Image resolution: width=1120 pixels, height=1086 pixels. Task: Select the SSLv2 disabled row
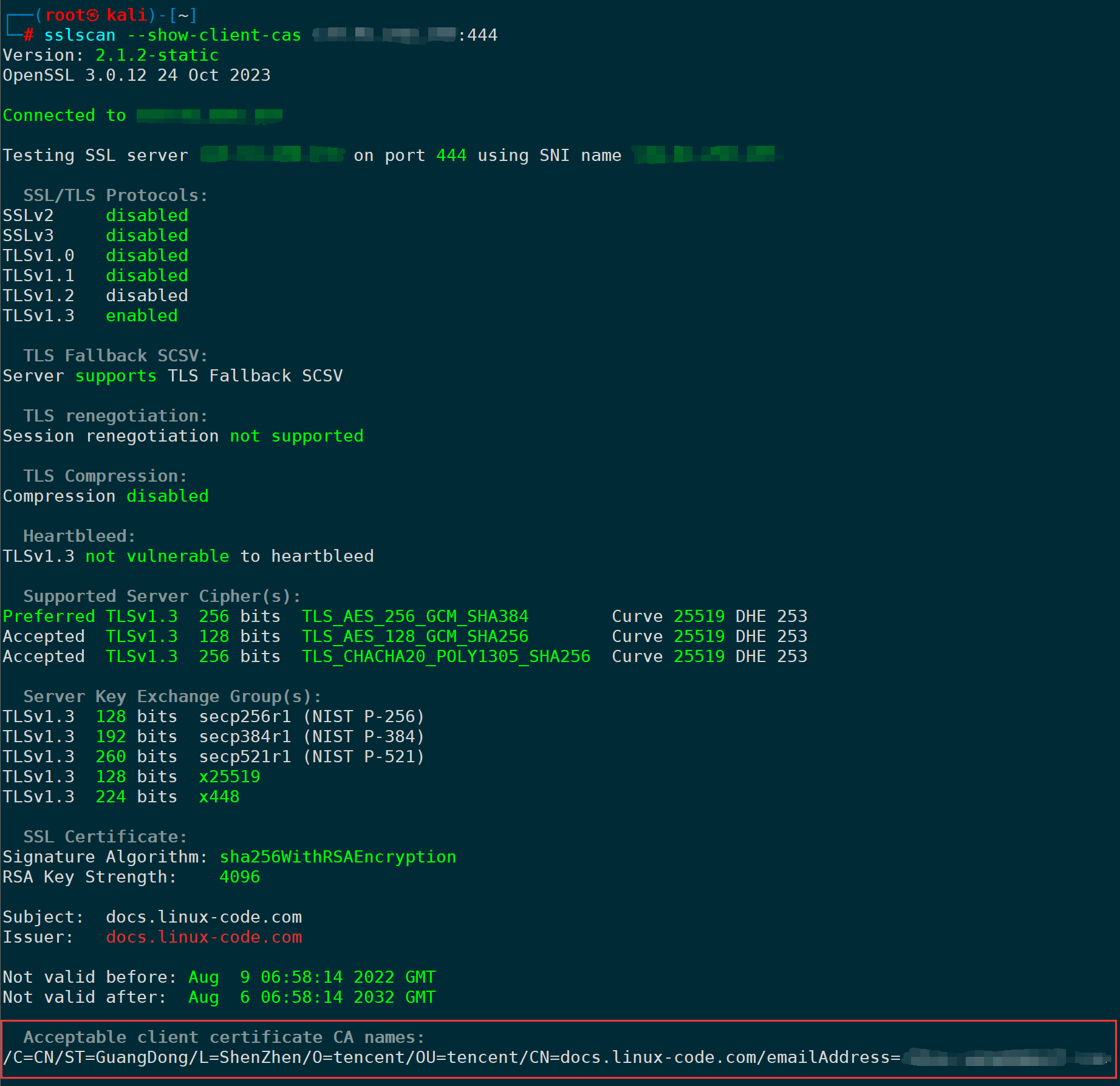click(95, 216)
